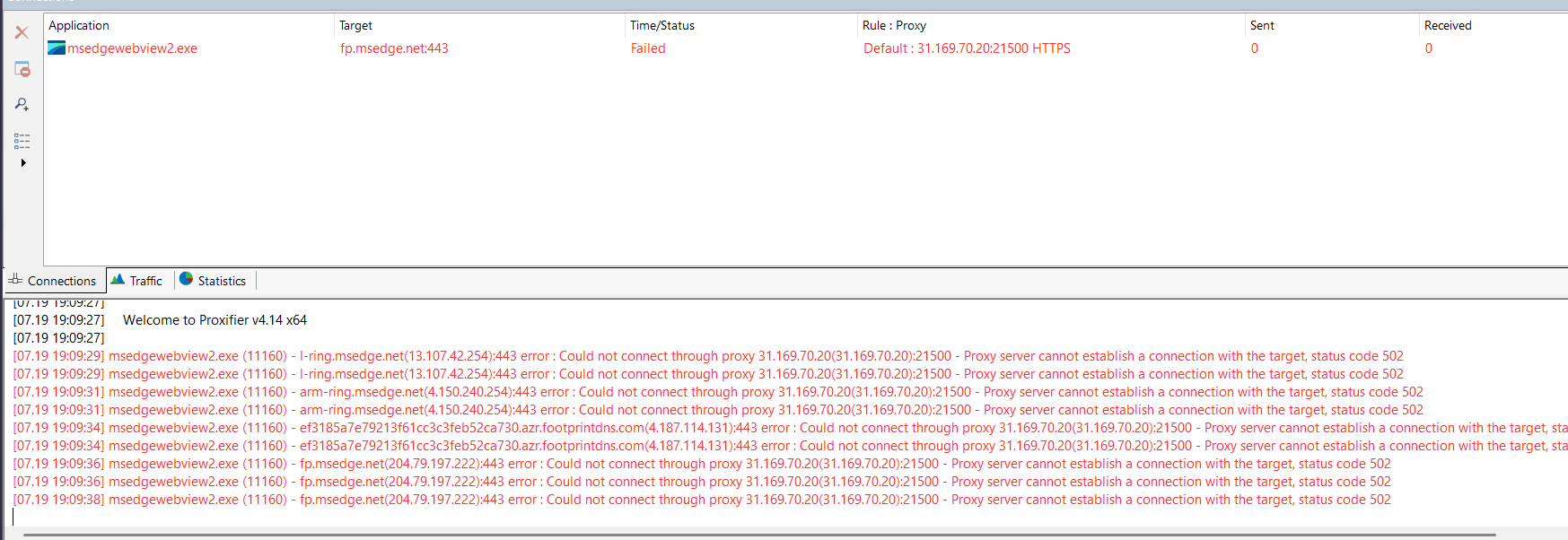
Task: Switch to the Traffic tab
Action: pos(137,281)
